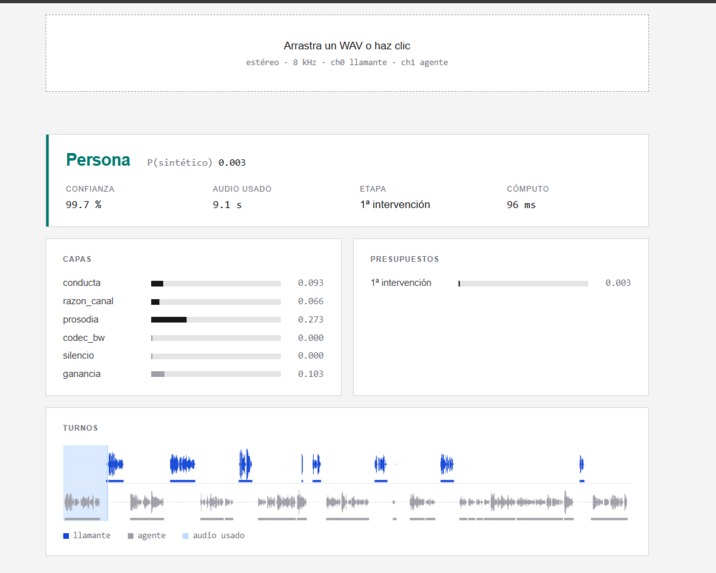The width and height of the screenshot is (716, 573).
Task: Click the conducta score 0.093
Action: point(311,283)
